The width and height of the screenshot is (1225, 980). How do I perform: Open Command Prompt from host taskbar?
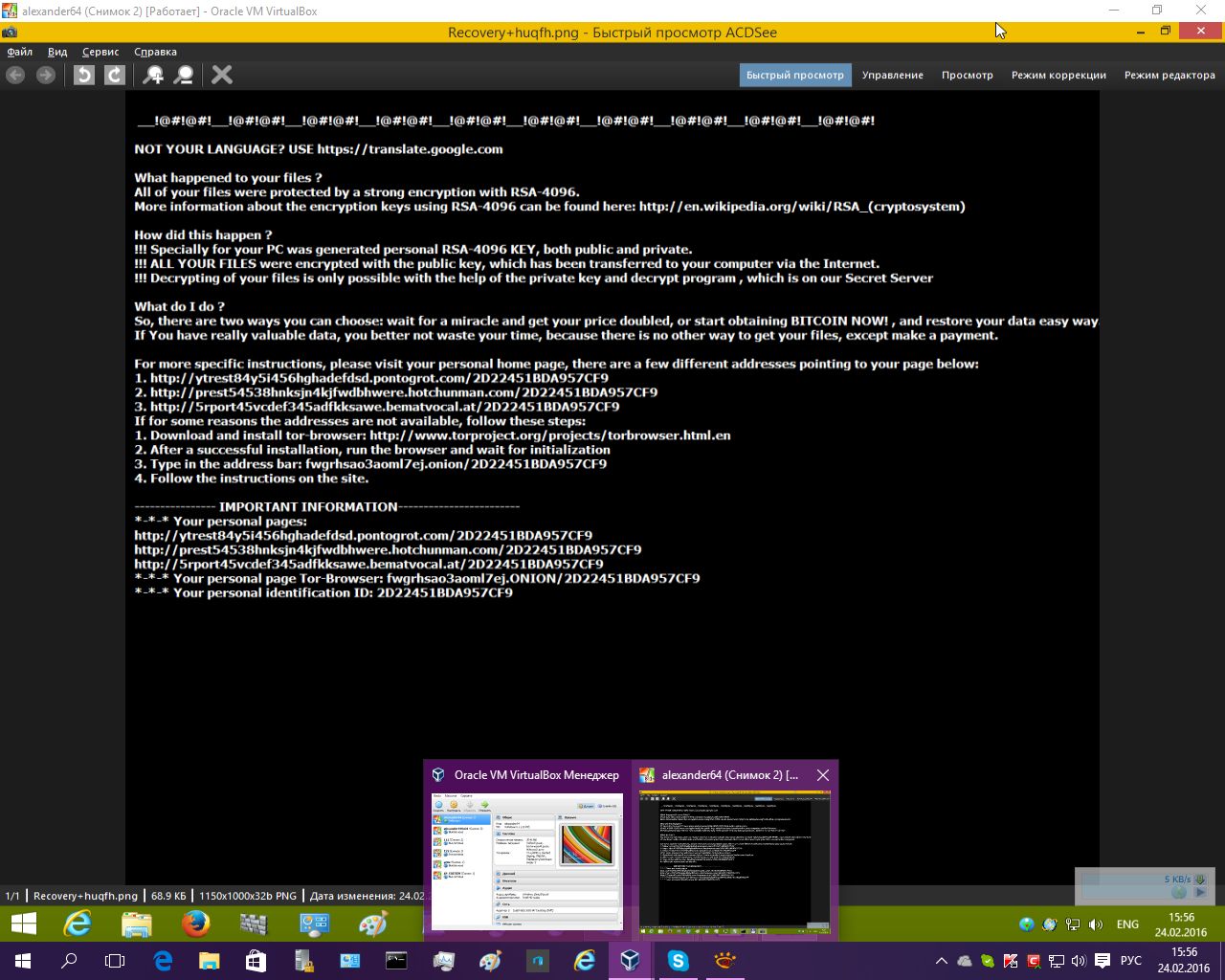pos(396,961)
